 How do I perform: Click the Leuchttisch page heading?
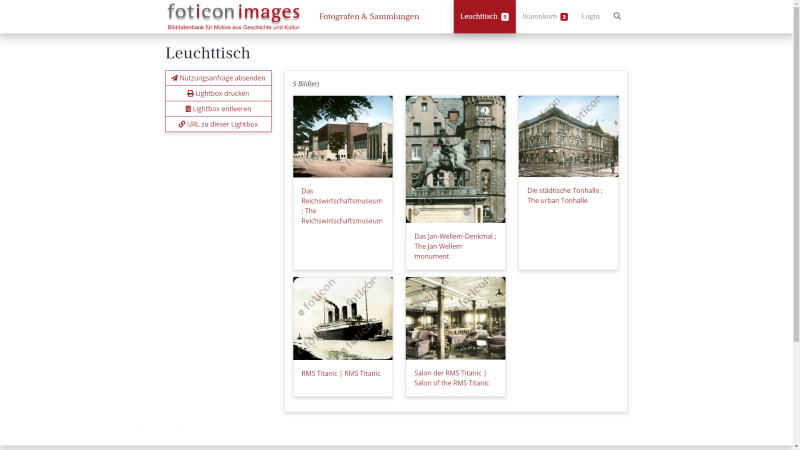tap(208, 53)
